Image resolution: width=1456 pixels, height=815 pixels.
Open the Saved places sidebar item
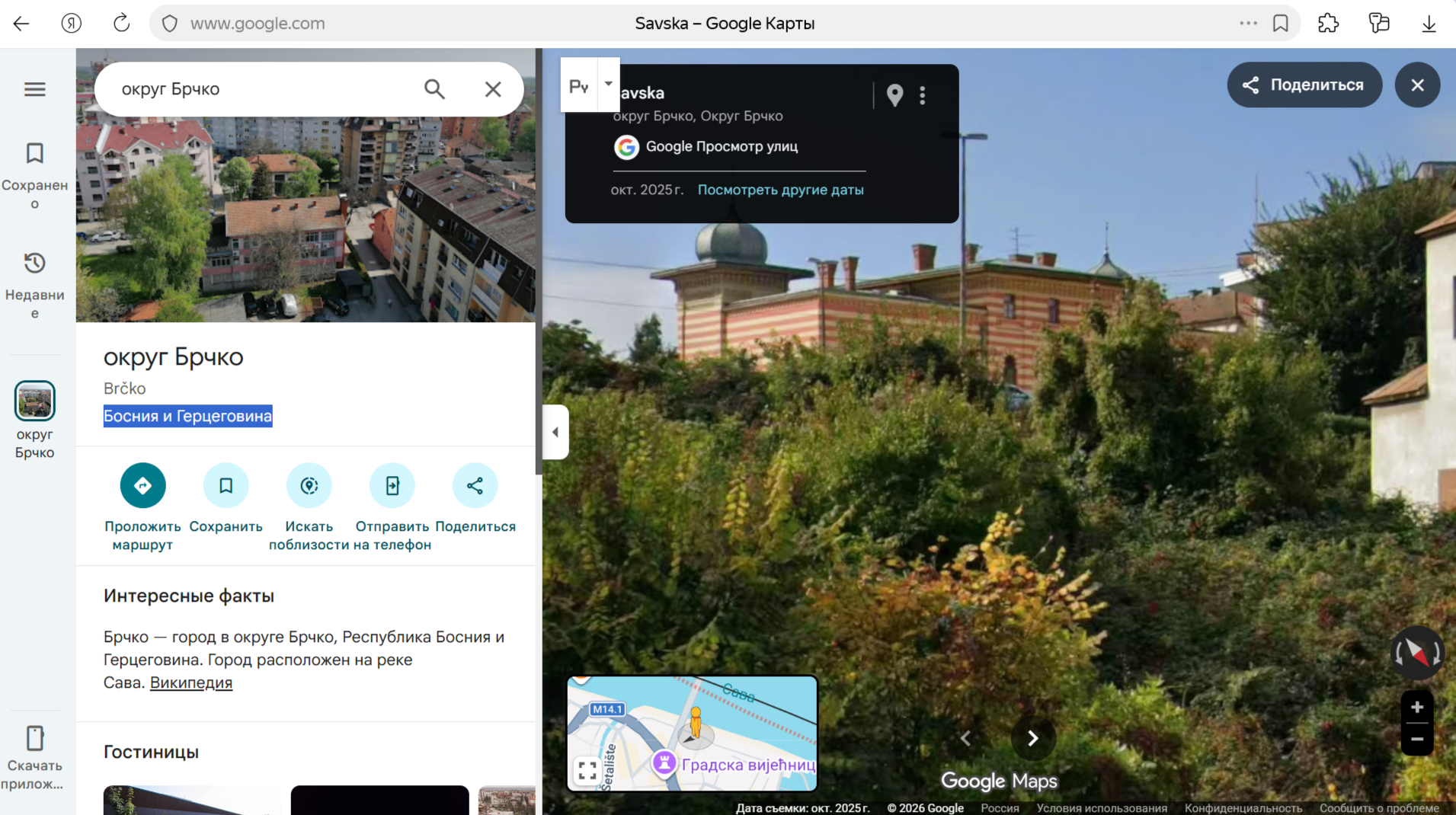[35, 175]
